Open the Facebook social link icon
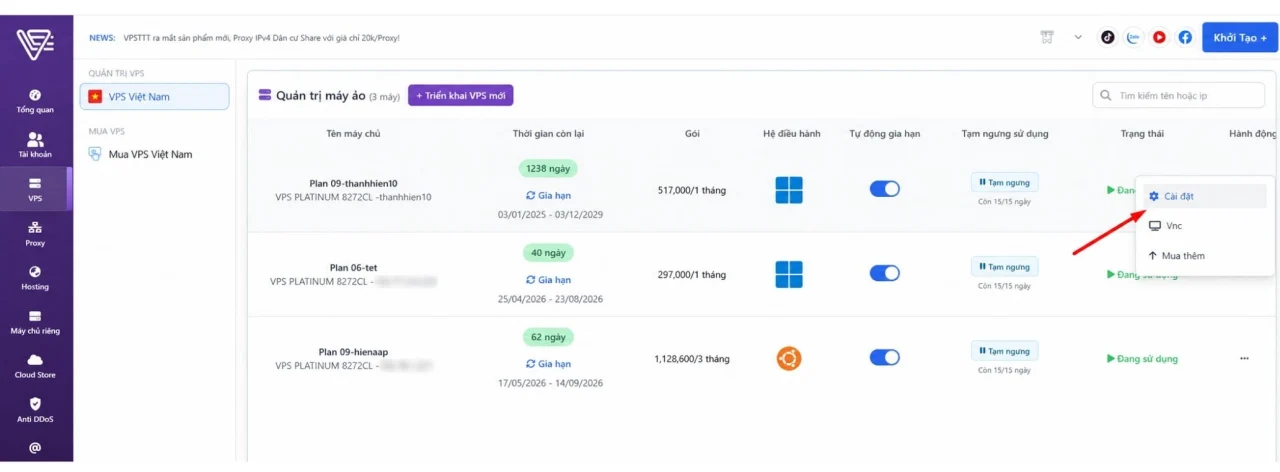 click(x=1185, y=37)
